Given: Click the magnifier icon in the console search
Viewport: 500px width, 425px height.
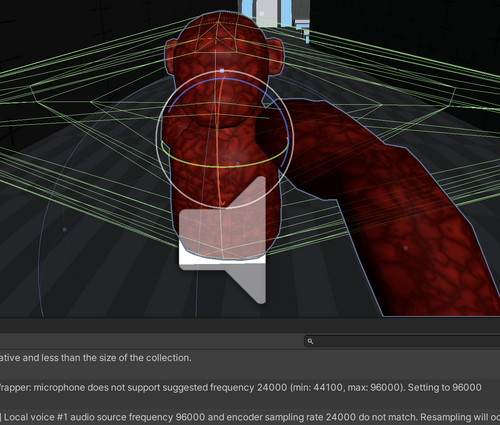Looking at the screenshot, I should point(310,341).
